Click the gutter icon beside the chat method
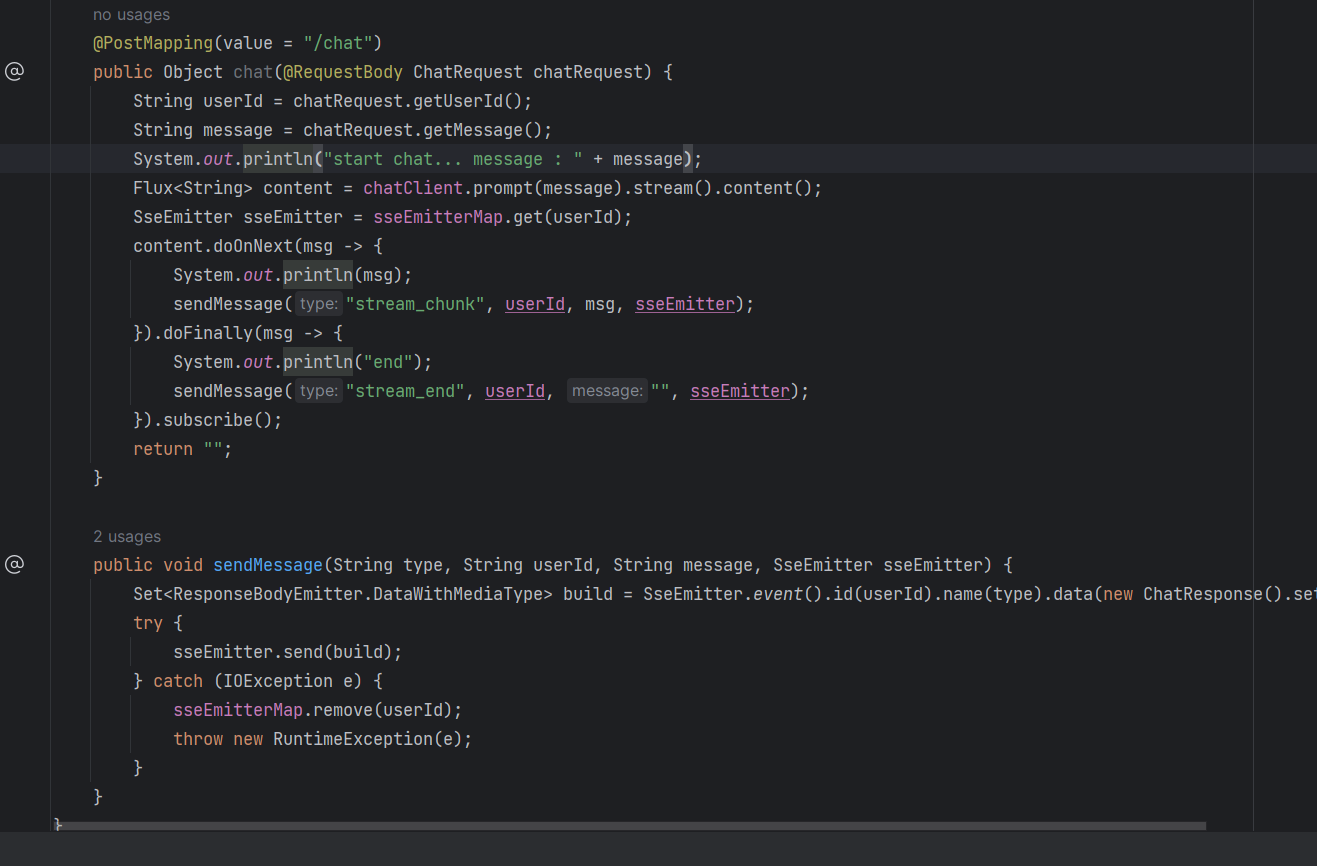This screenshot has width=1317, height=866. click(14, 71)
